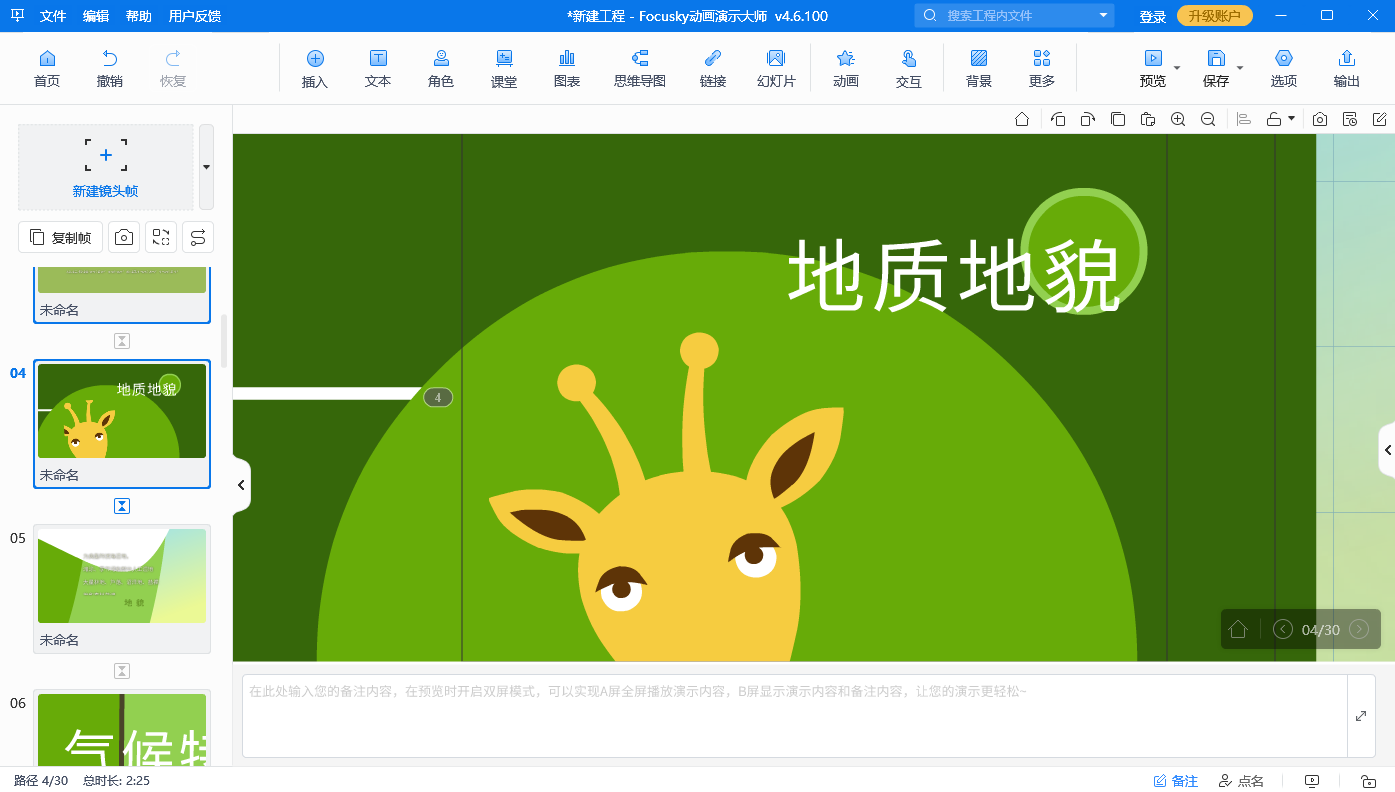Viewport: 1395px width, 792px height.
Task: Click the align objects icon
Action: [x=1244, y=119]
